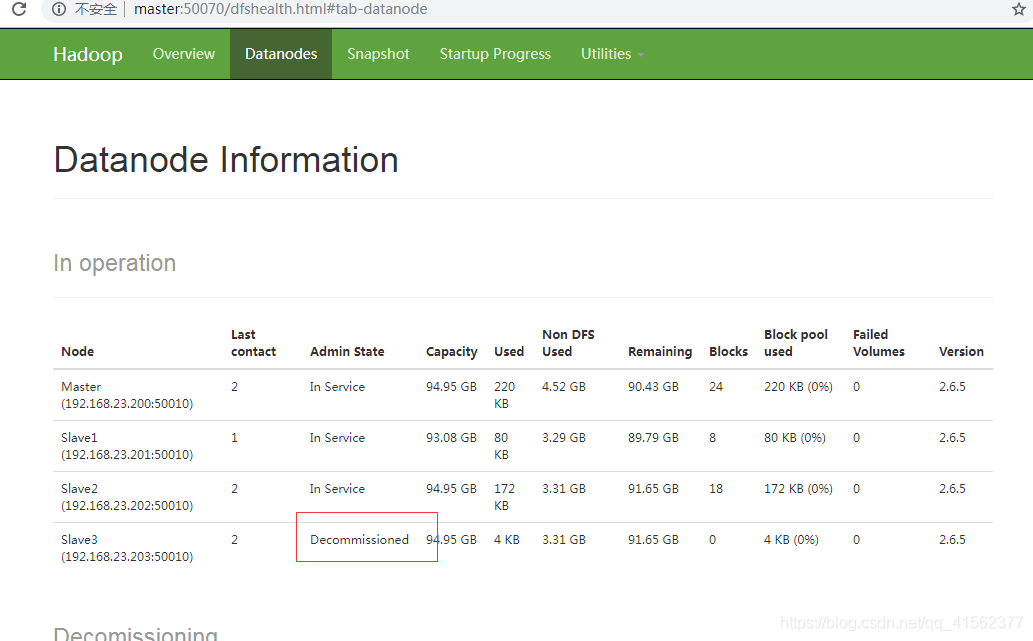This screenshot has width=1033, height=641.
Task: Click the 4.52 GB non DFS value
Action: (x=564, y=387)
